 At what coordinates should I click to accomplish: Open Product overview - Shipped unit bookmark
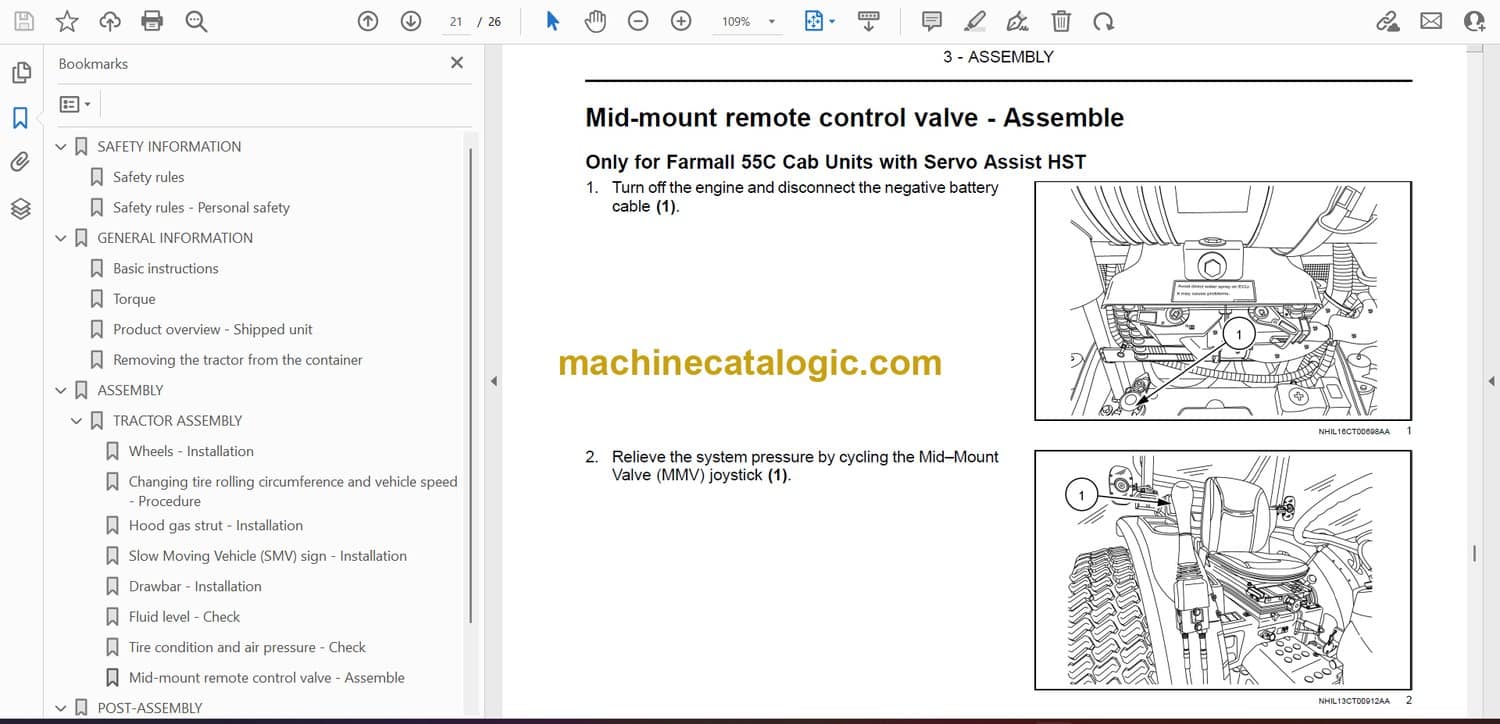(213, 329)
